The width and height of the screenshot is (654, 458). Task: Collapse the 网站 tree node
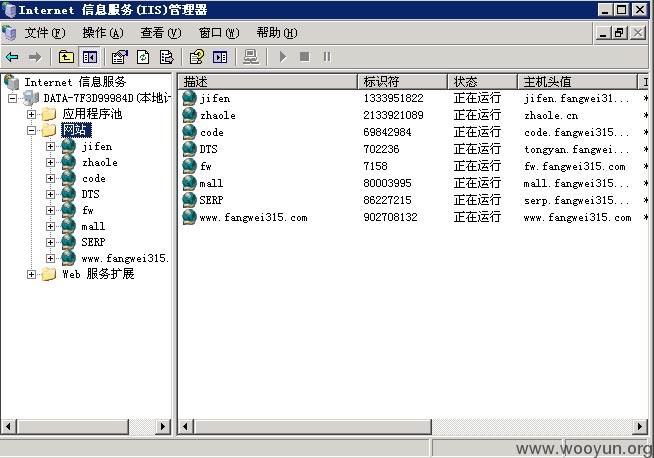pyautogui.click(x=31, y=130)
